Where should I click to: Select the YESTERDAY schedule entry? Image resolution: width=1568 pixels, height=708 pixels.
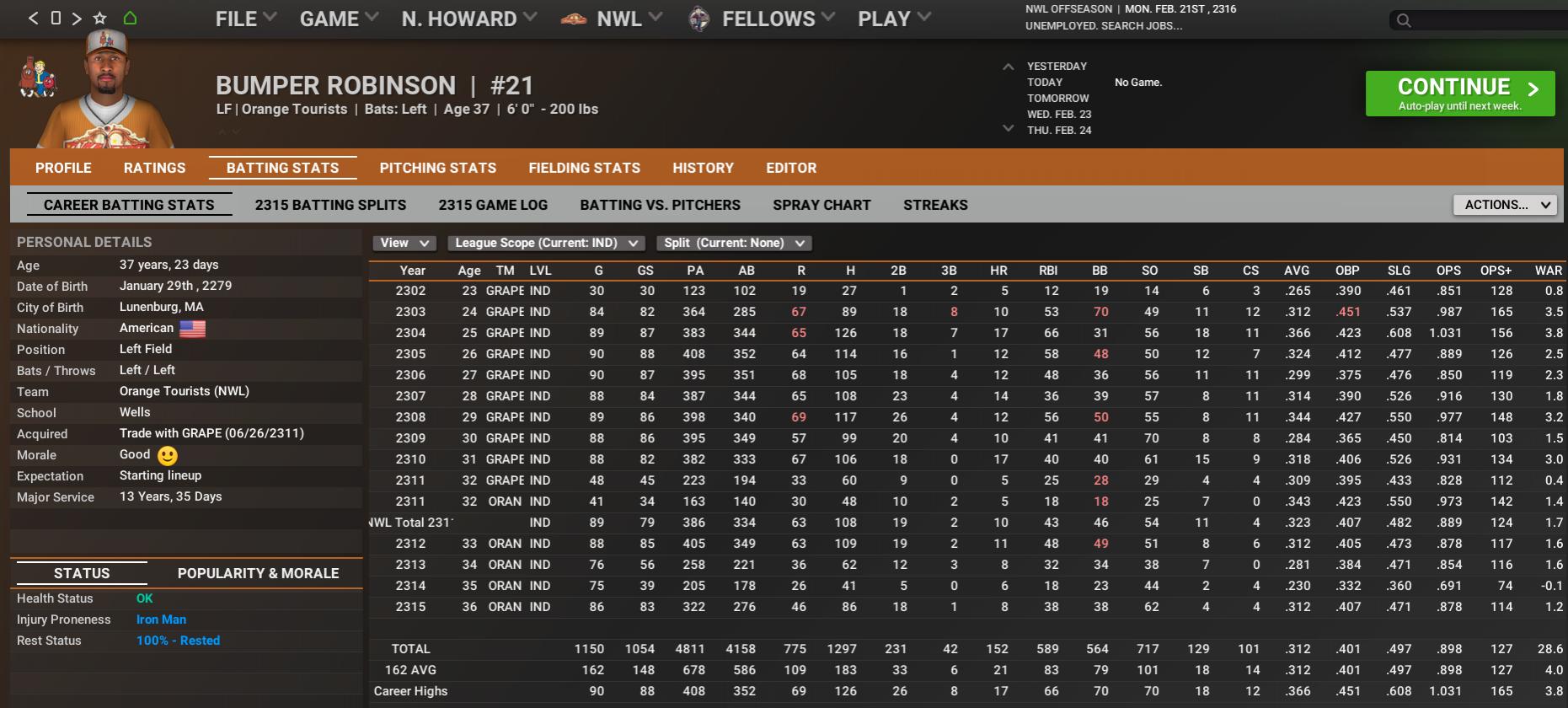pyautogui.click(x=1057, y=67)
